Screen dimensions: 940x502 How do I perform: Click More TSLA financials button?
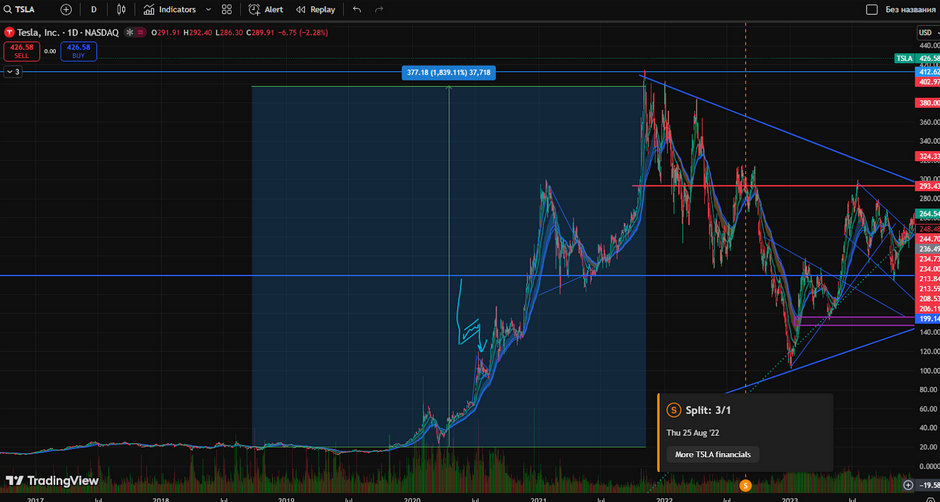click(x=714, y=454)
